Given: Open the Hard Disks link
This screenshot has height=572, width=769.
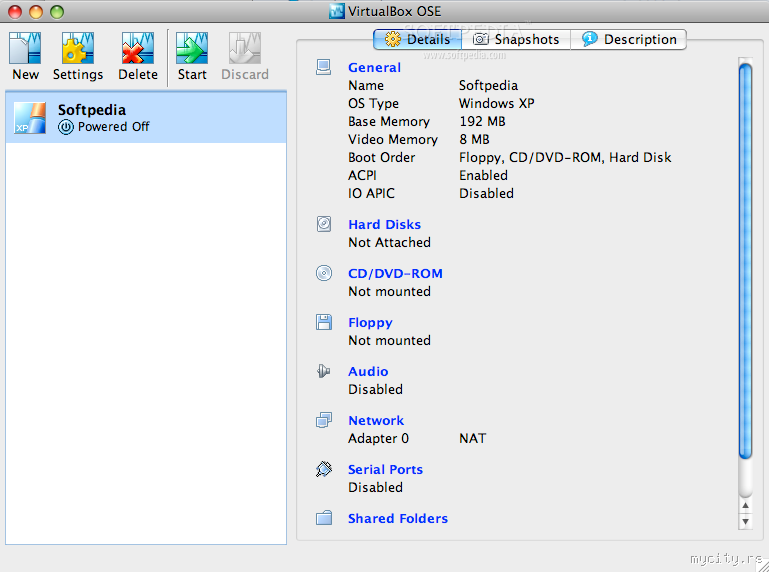Looking at the screenshot, I should pos(384,225).
